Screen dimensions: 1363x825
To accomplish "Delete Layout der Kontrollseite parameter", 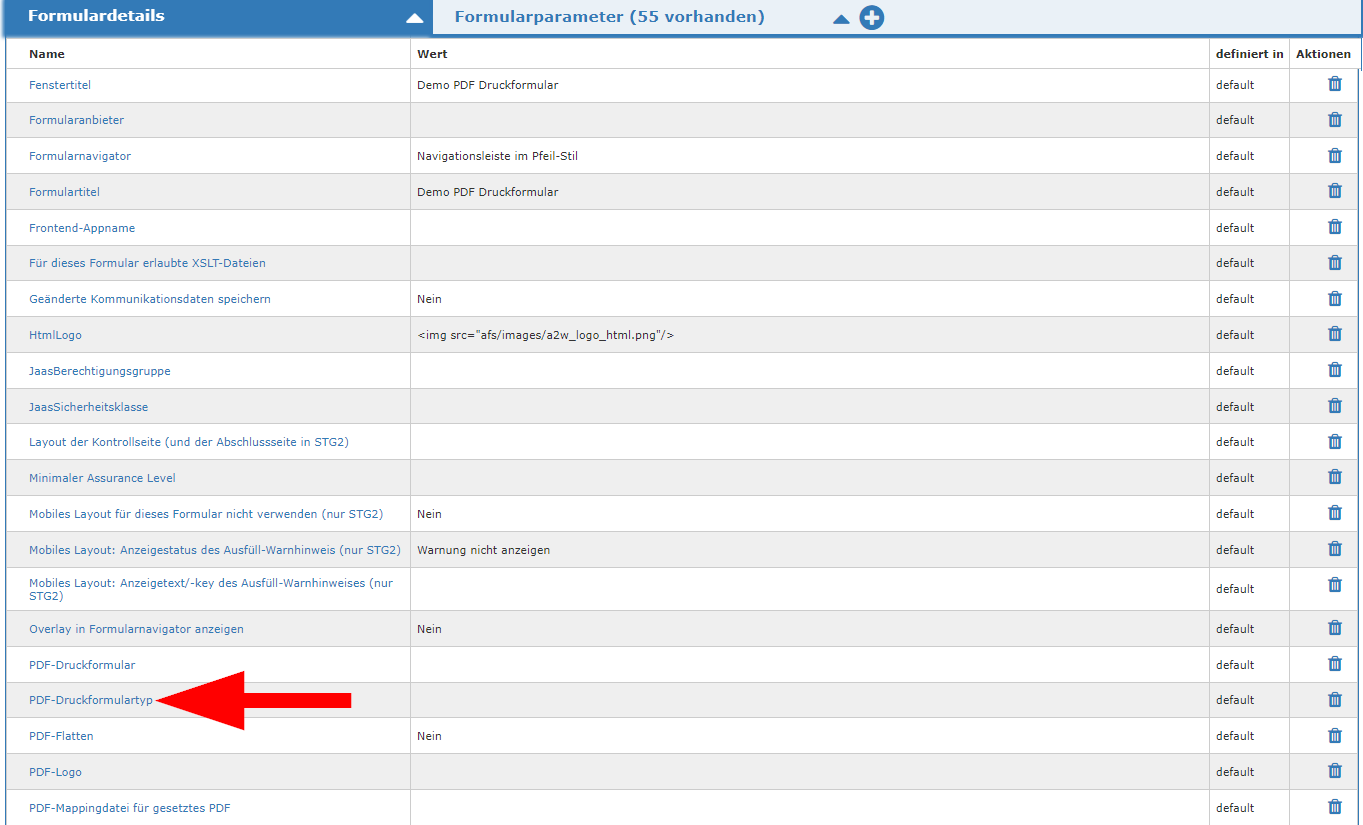I will [x=1334, y=442].
